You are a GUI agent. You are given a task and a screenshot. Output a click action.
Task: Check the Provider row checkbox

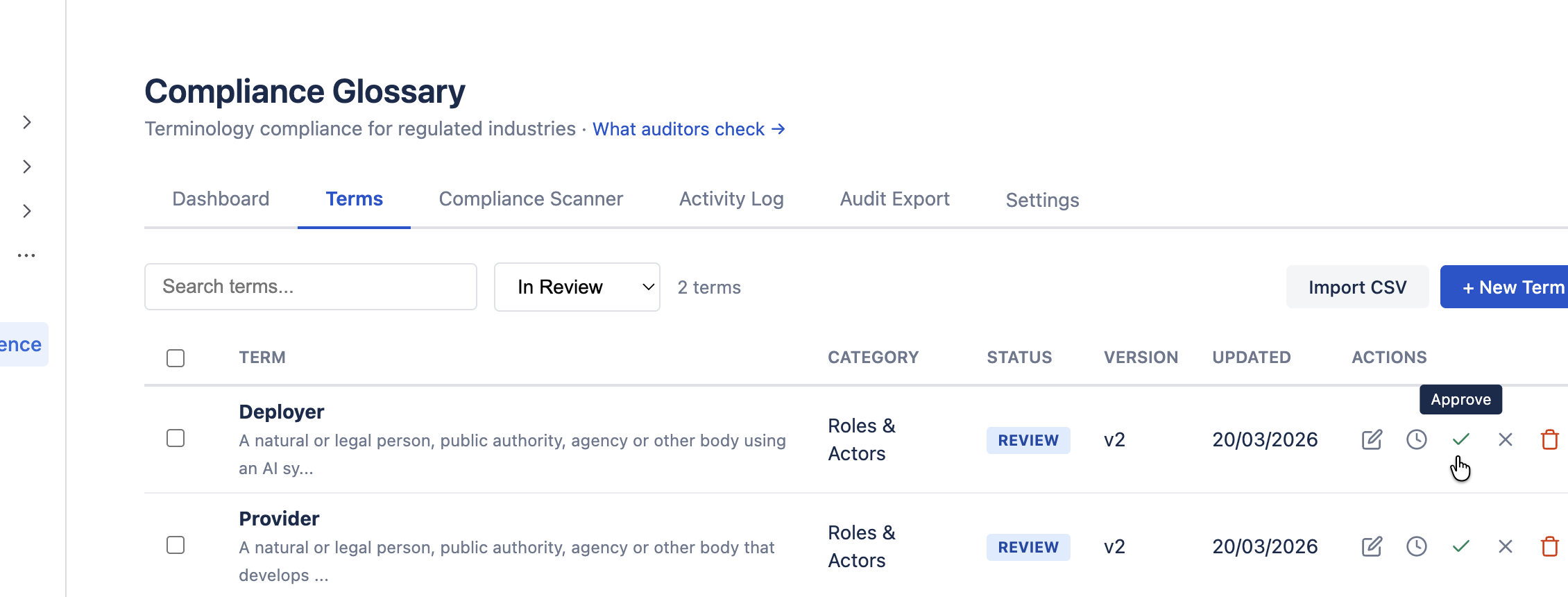pyautogui.click(x=176, y=545)
